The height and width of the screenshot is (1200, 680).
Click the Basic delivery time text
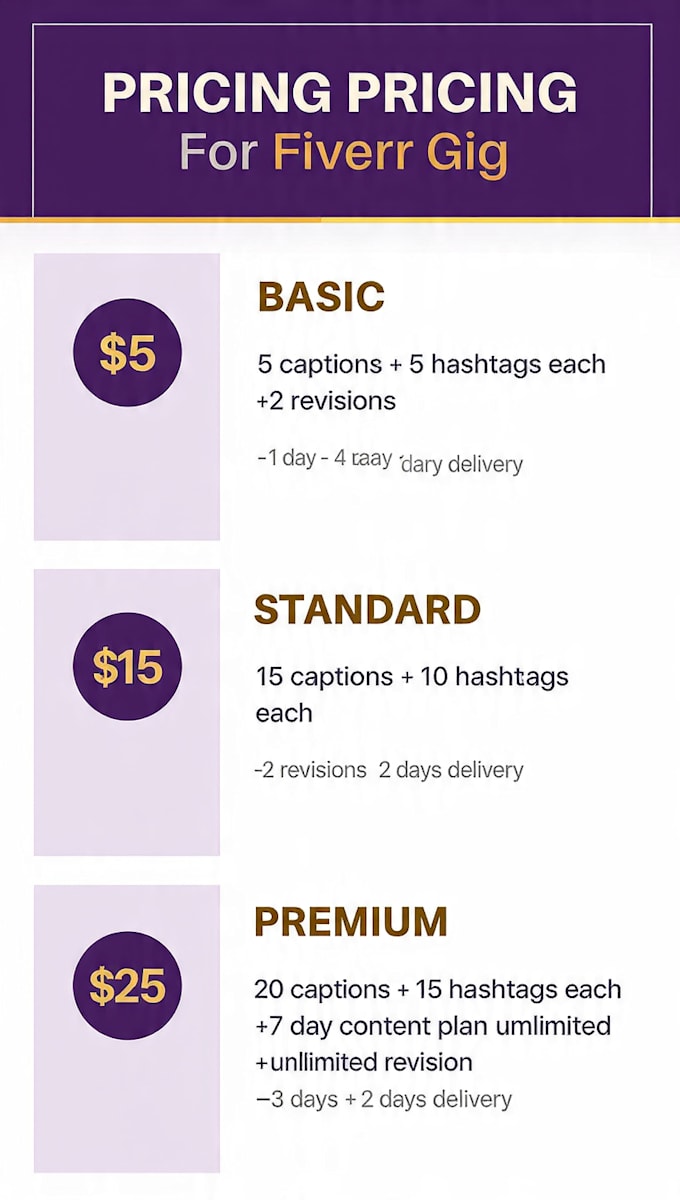click(389, 462)
